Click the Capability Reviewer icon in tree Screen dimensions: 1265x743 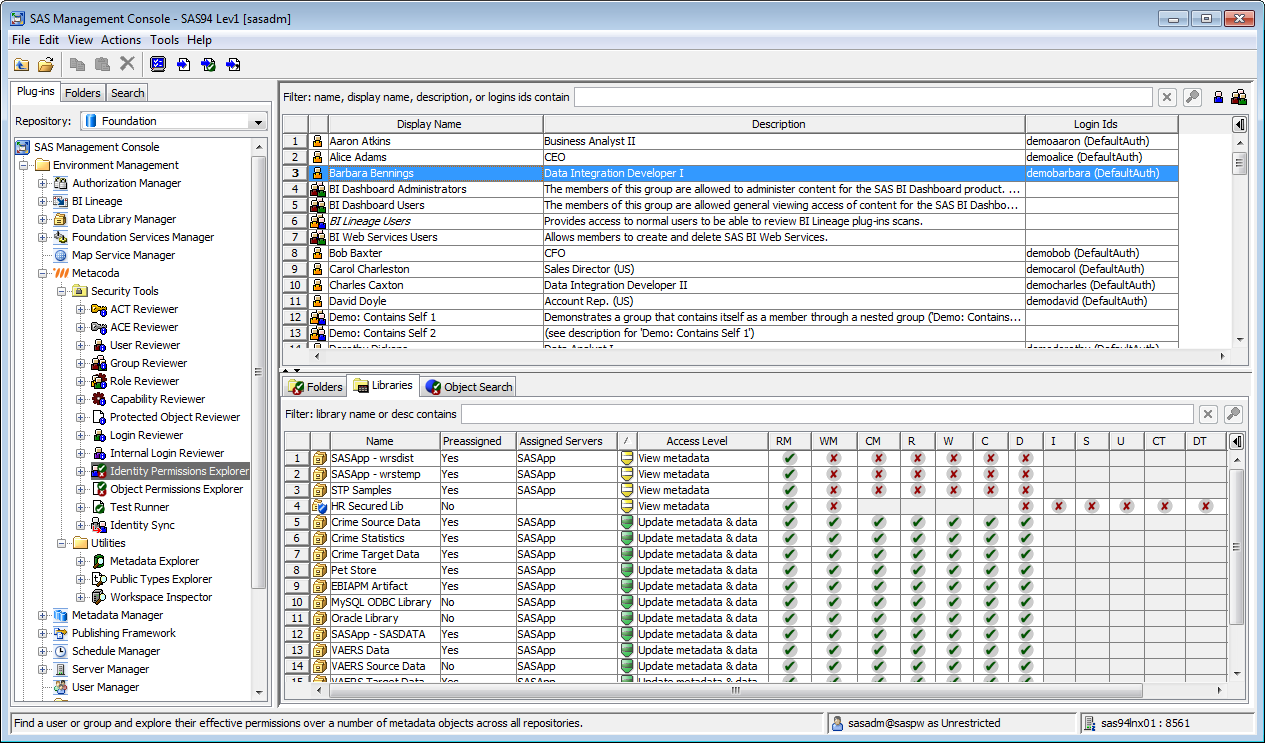point(99,399)
